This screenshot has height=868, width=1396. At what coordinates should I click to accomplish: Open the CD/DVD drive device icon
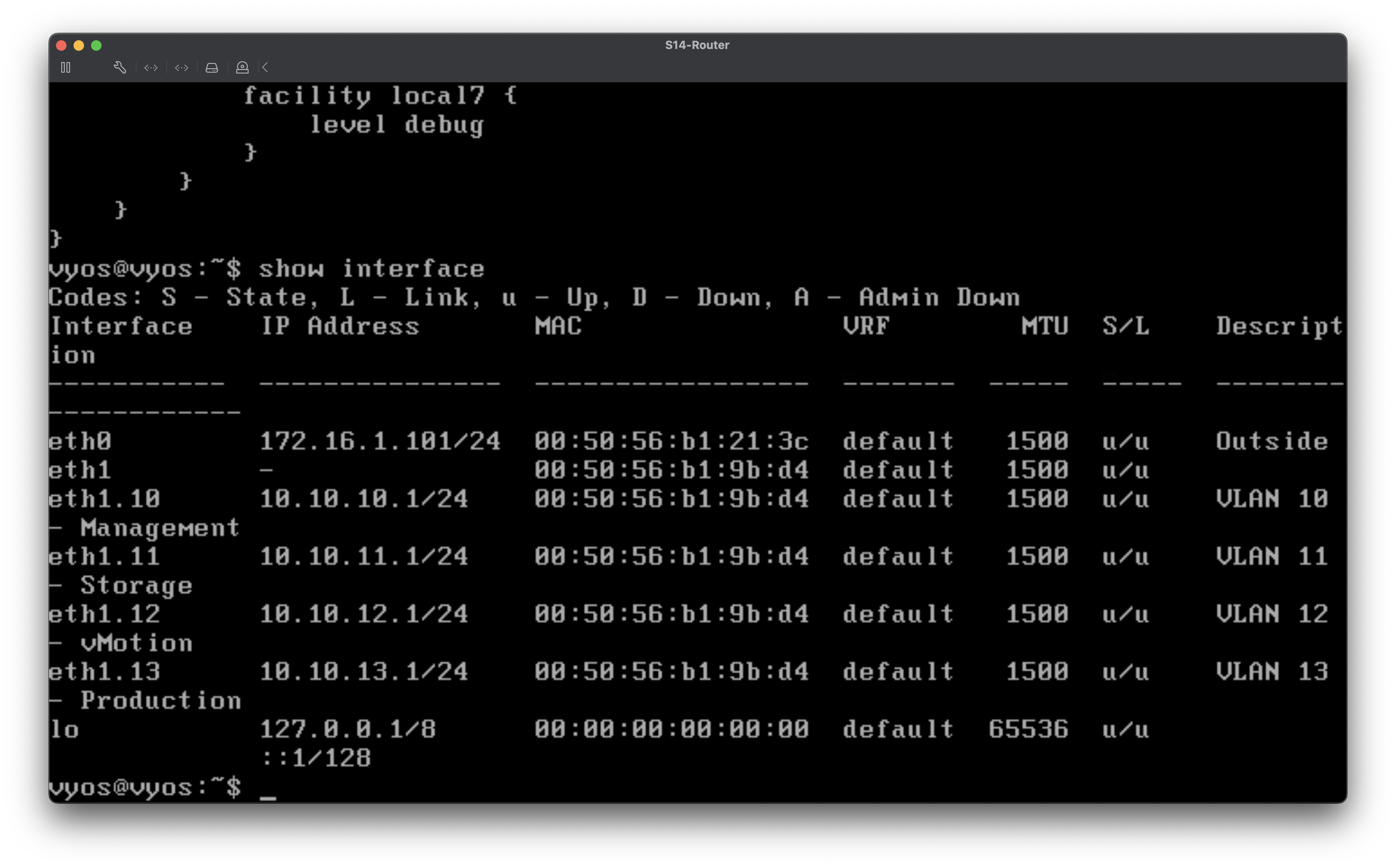(242, 68)
